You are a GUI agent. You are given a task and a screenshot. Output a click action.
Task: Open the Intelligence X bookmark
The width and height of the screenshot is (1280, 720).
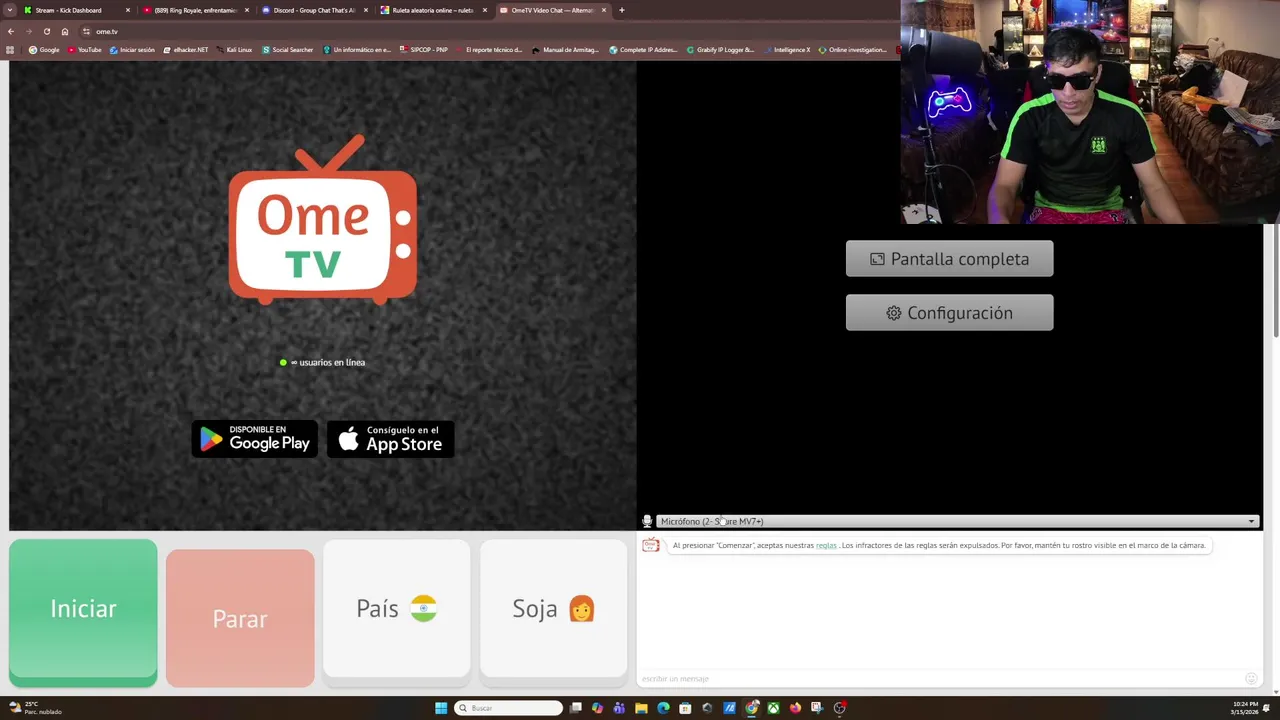(786, 49)
